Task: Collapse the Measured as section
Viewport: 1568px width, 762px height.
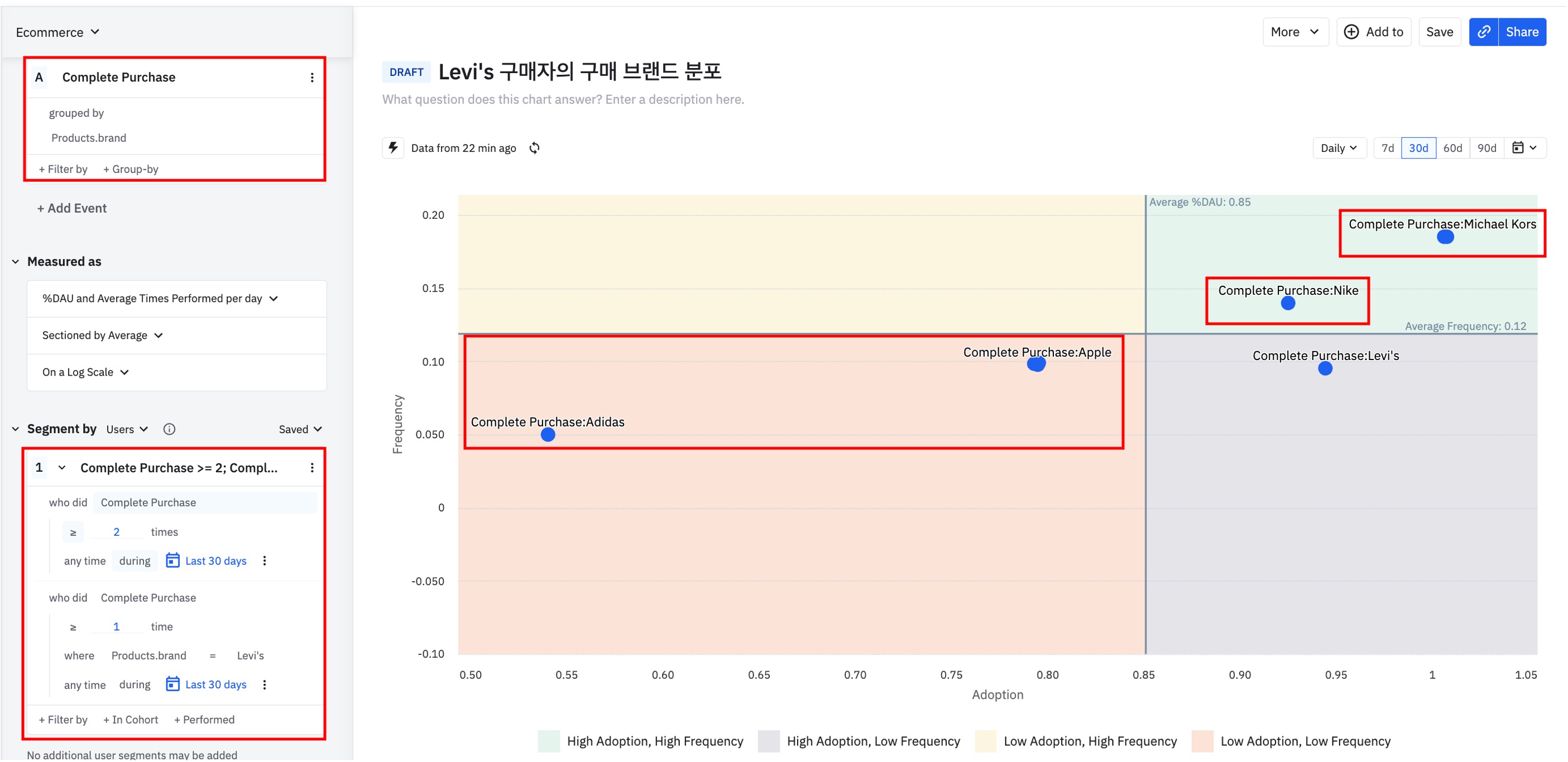Action: coord(16,262)
